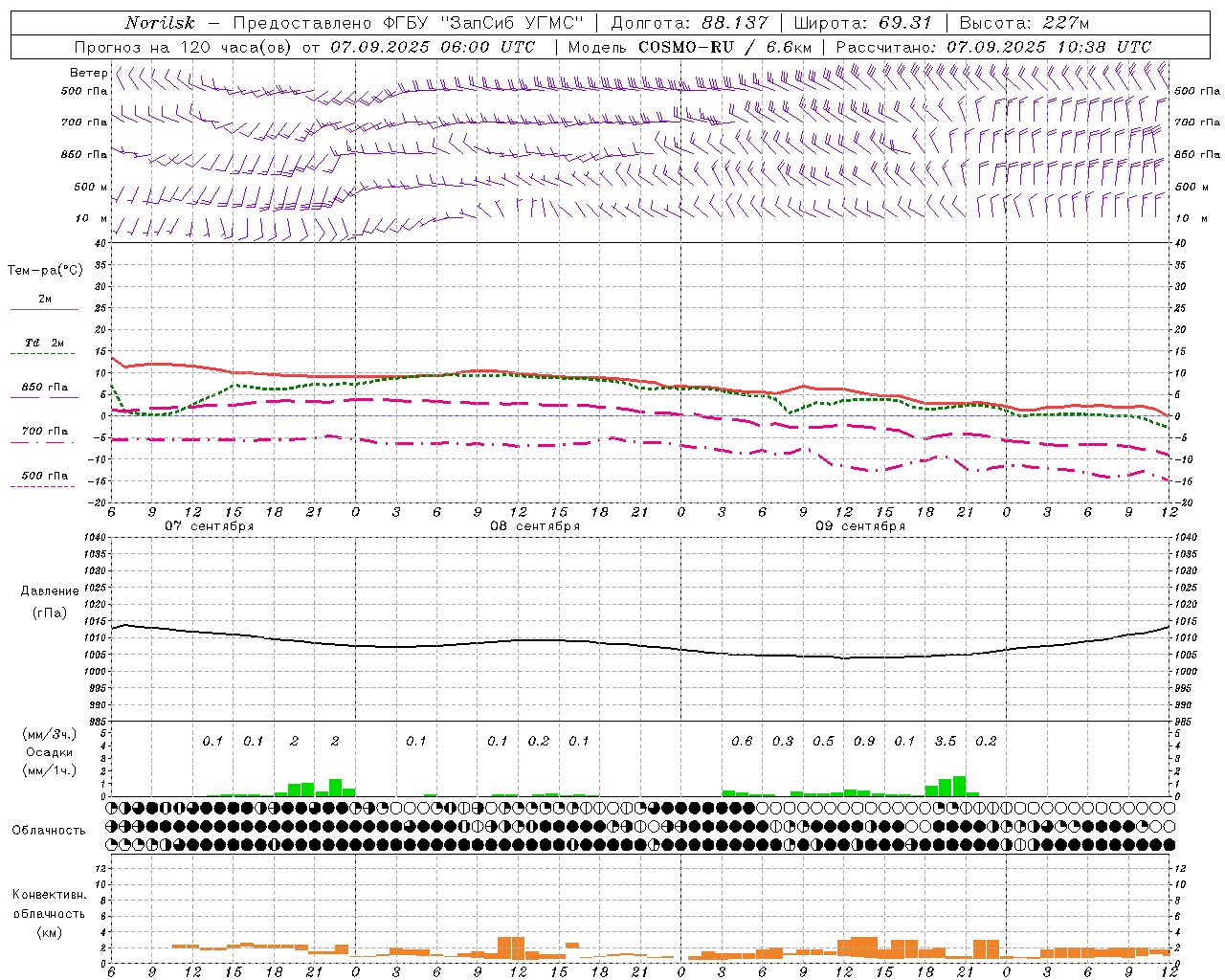The width and height of the screenshot is (1225, 980).
Task: Click the "Ветер" wind panel label
Action: click(88, 73)
